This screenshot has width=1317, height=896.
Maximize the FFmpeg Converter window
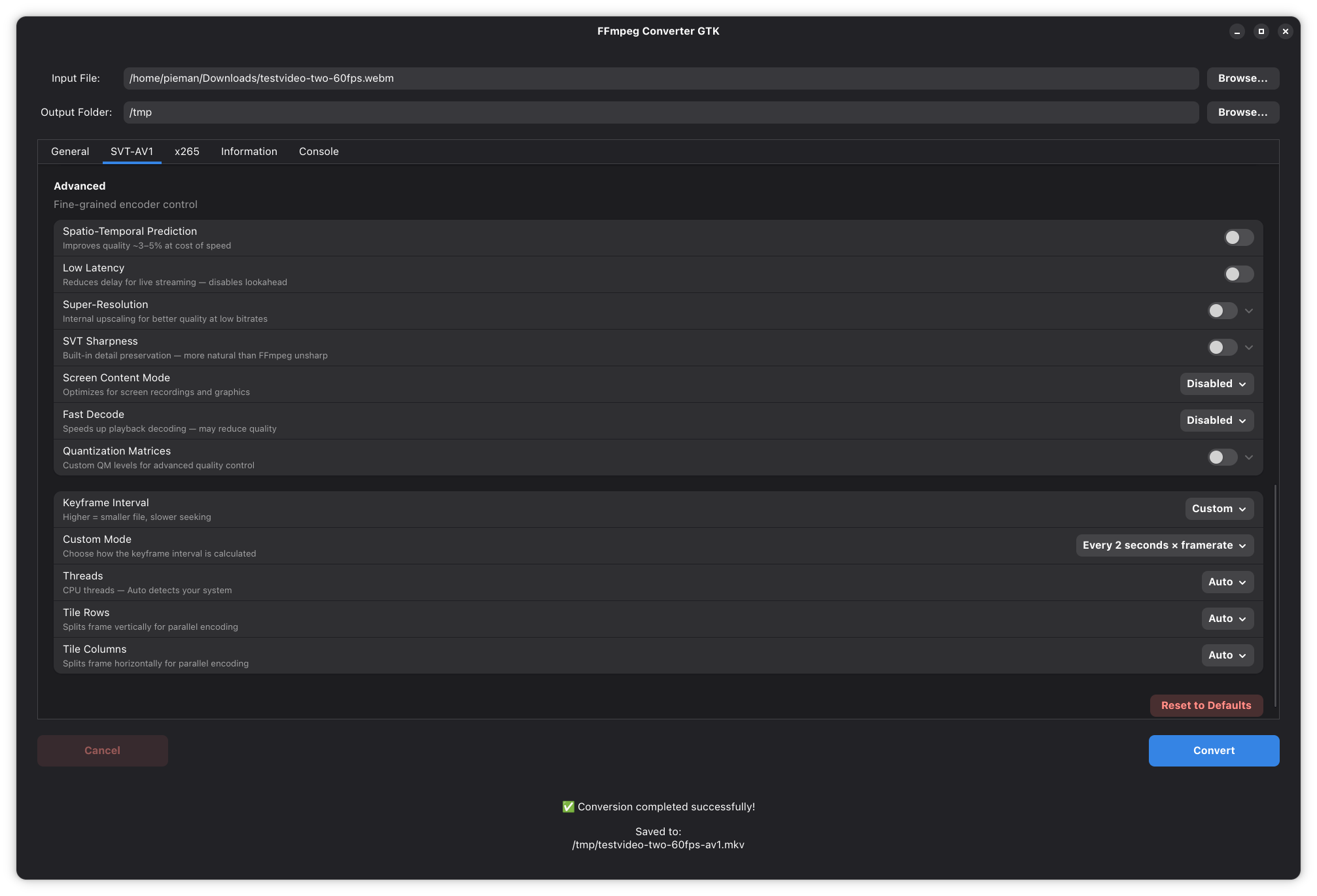1261,31
